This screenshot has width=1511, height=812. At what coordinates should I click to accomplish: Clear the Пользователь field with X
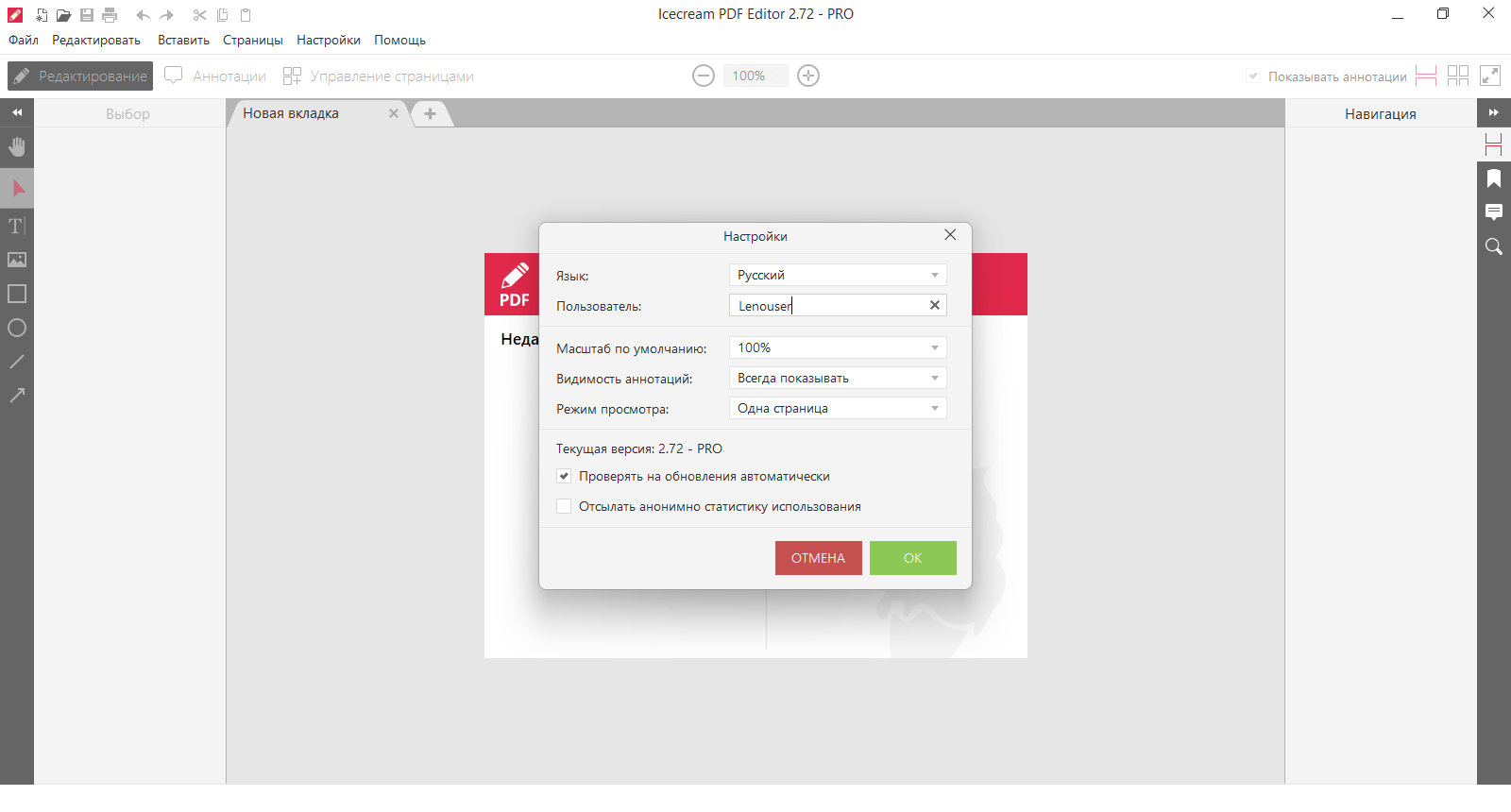935,305
